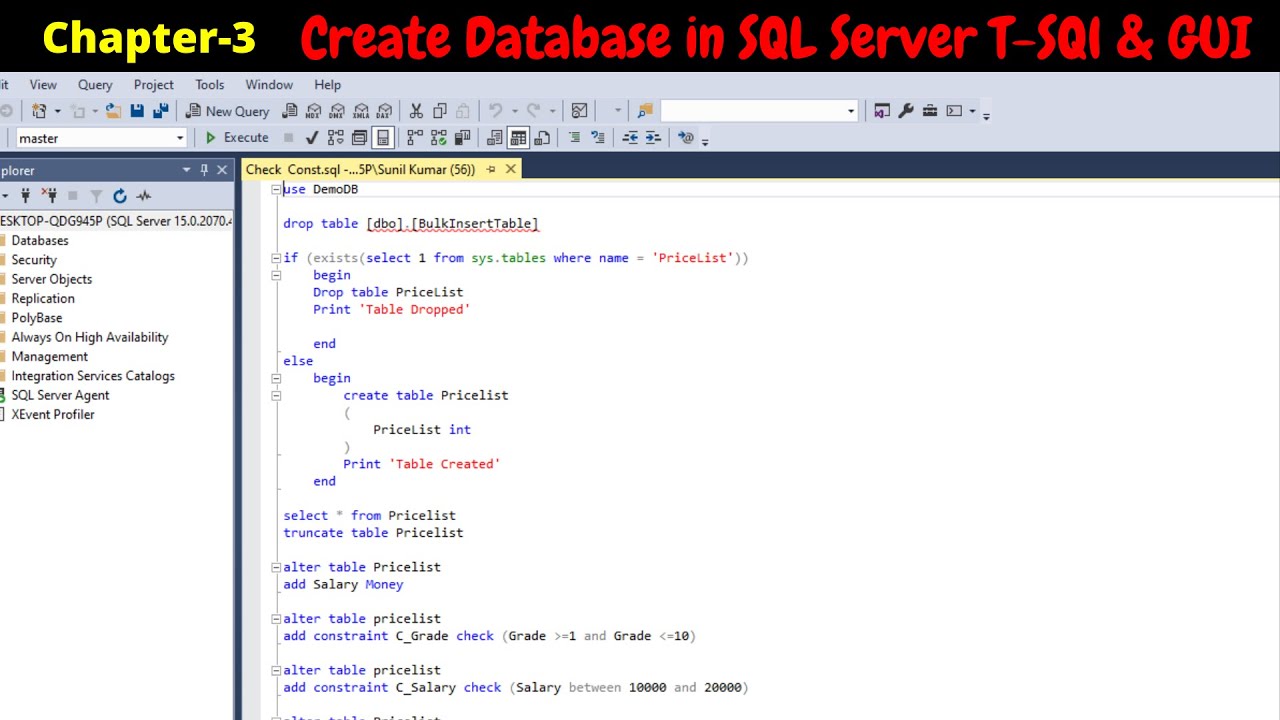This screenshot has height=720, width=1280.
Task: Click the New Query button
Action: tap(227, 111)
